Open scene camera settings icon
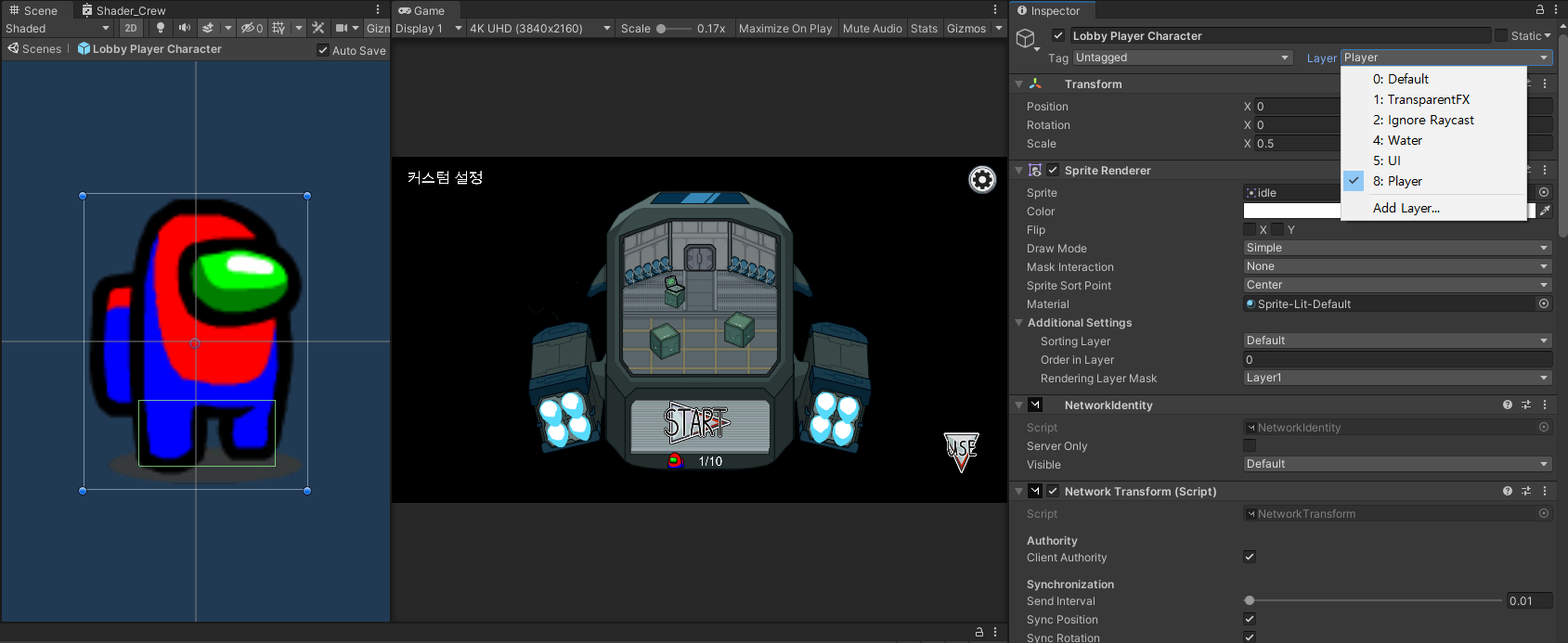 pos(342,28)
